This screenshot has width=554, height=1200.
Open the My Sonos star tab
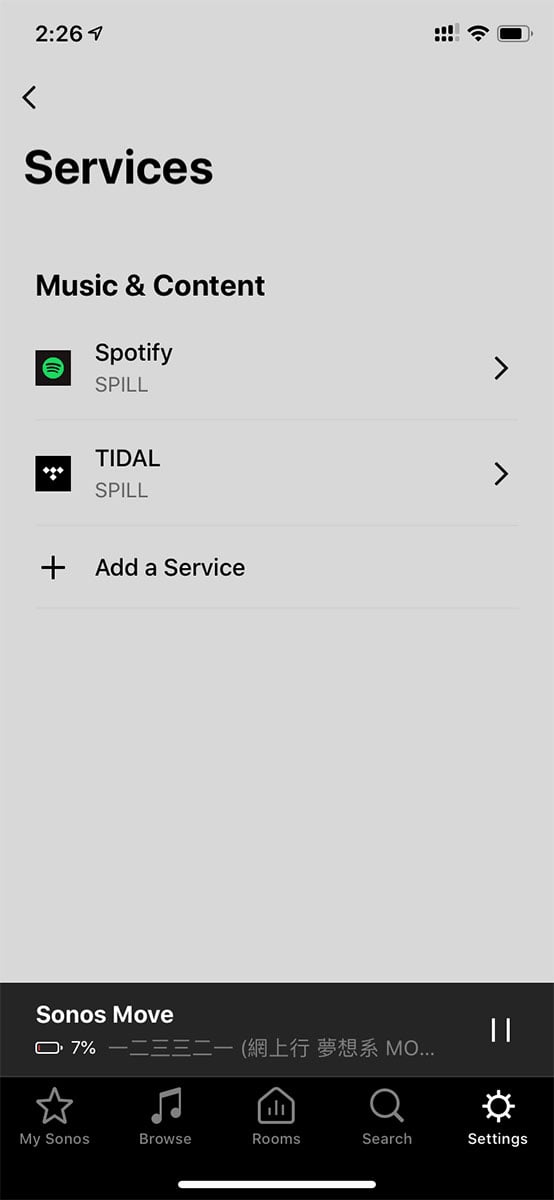[x=54, y=1117]
